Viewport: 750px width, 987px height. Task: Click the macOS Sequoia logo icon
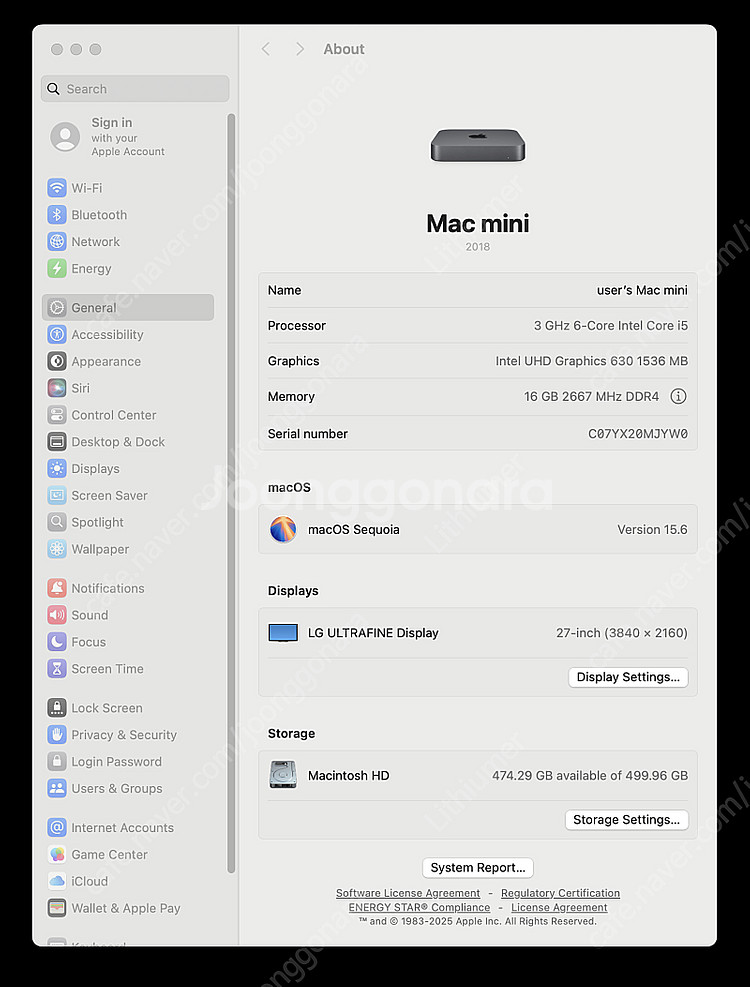click(x=283, y=529)
